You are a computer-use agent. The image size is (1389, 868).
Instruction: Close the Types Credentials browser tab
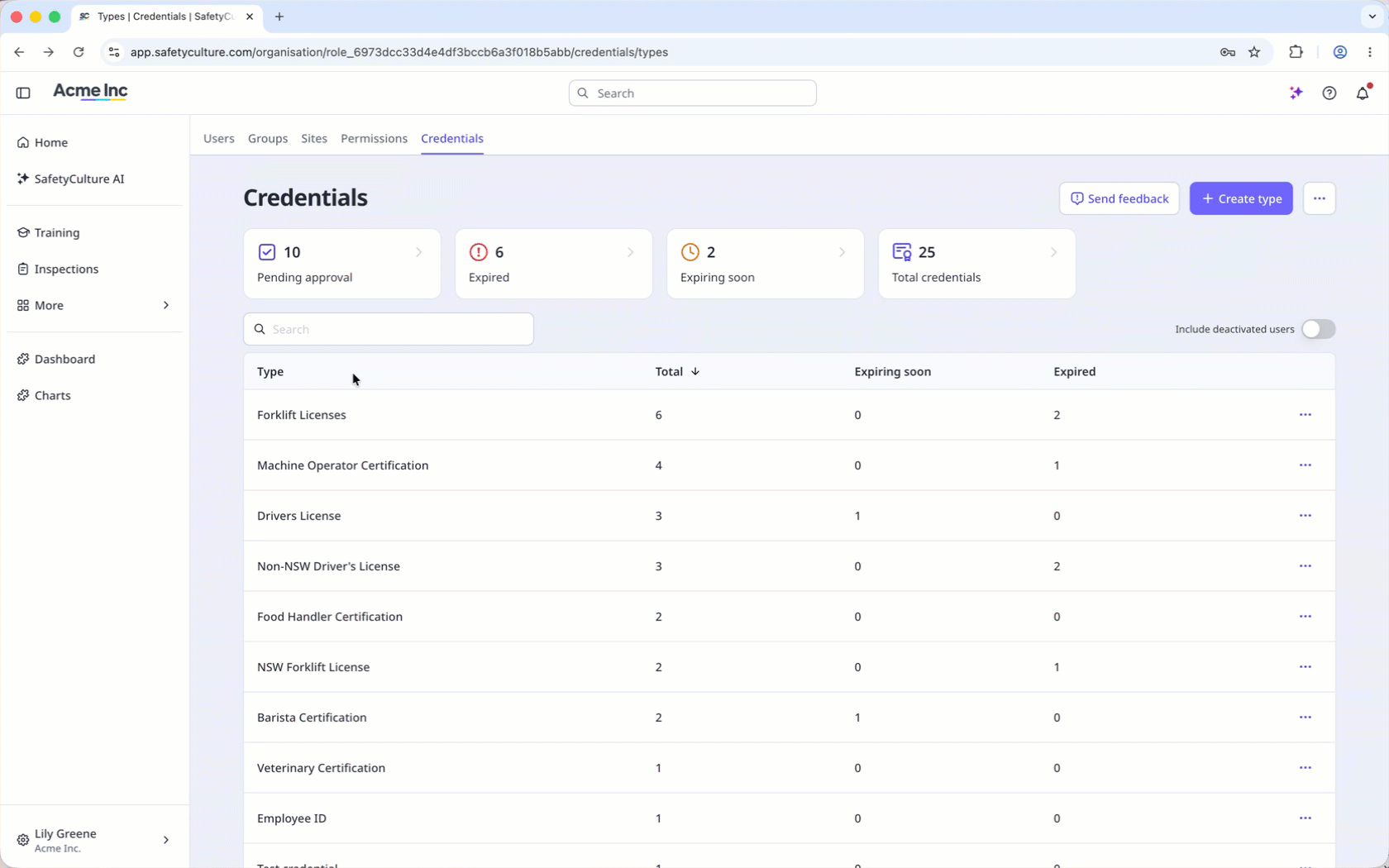[x=250, y=17]
